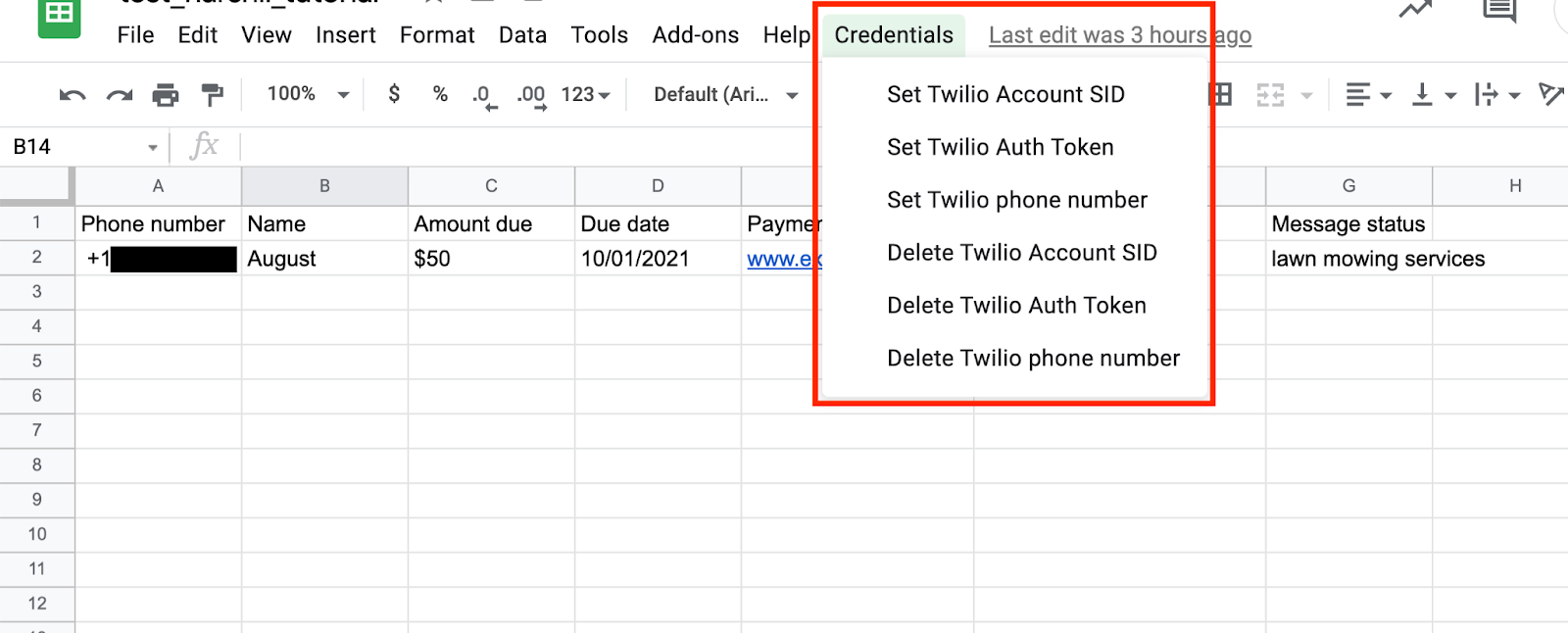Select the Paint format roller icon
Screen dimensions: 1568x633
212,95
